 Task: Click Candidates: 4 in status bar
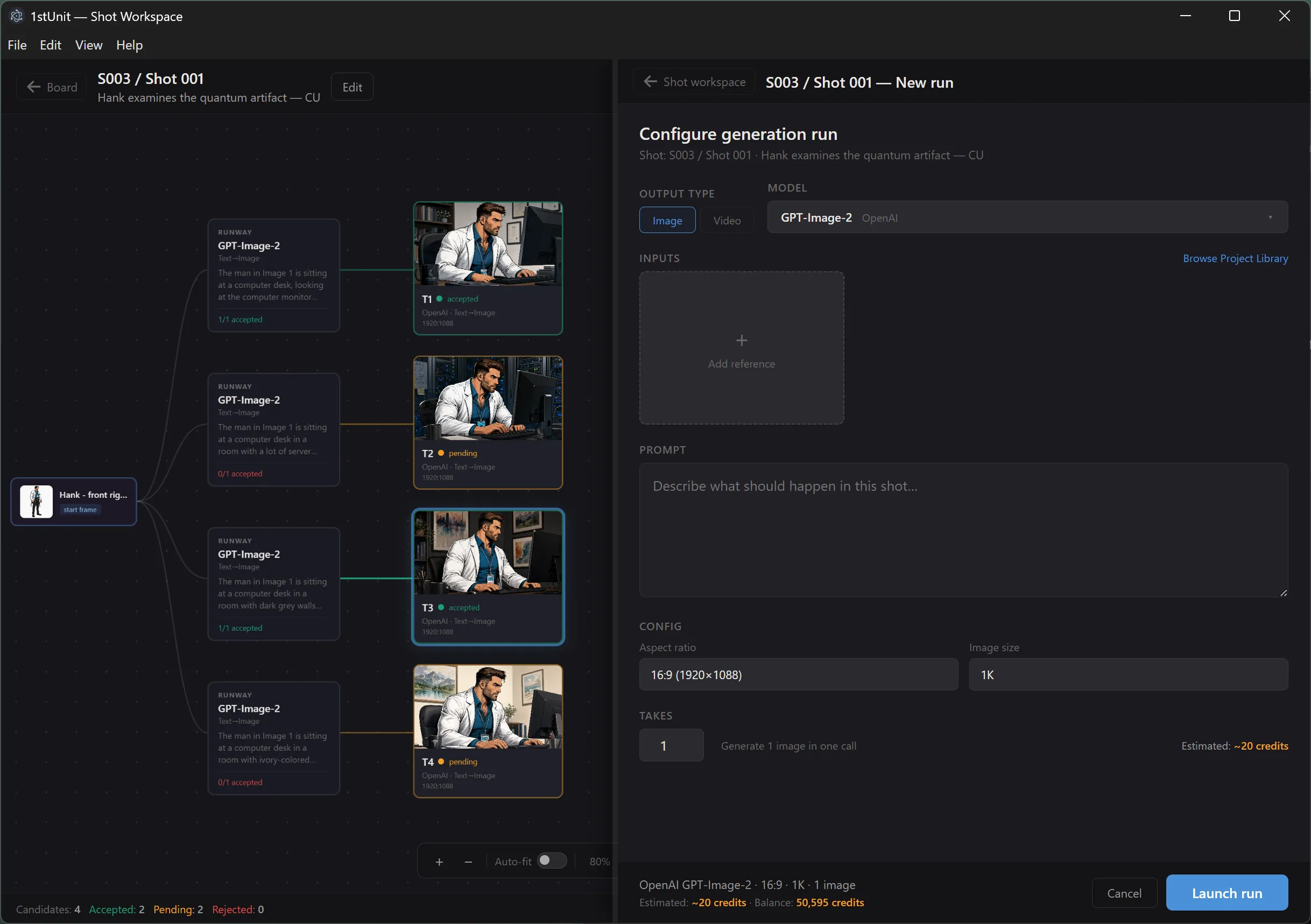pyautogui.click(x=48, y=909)
